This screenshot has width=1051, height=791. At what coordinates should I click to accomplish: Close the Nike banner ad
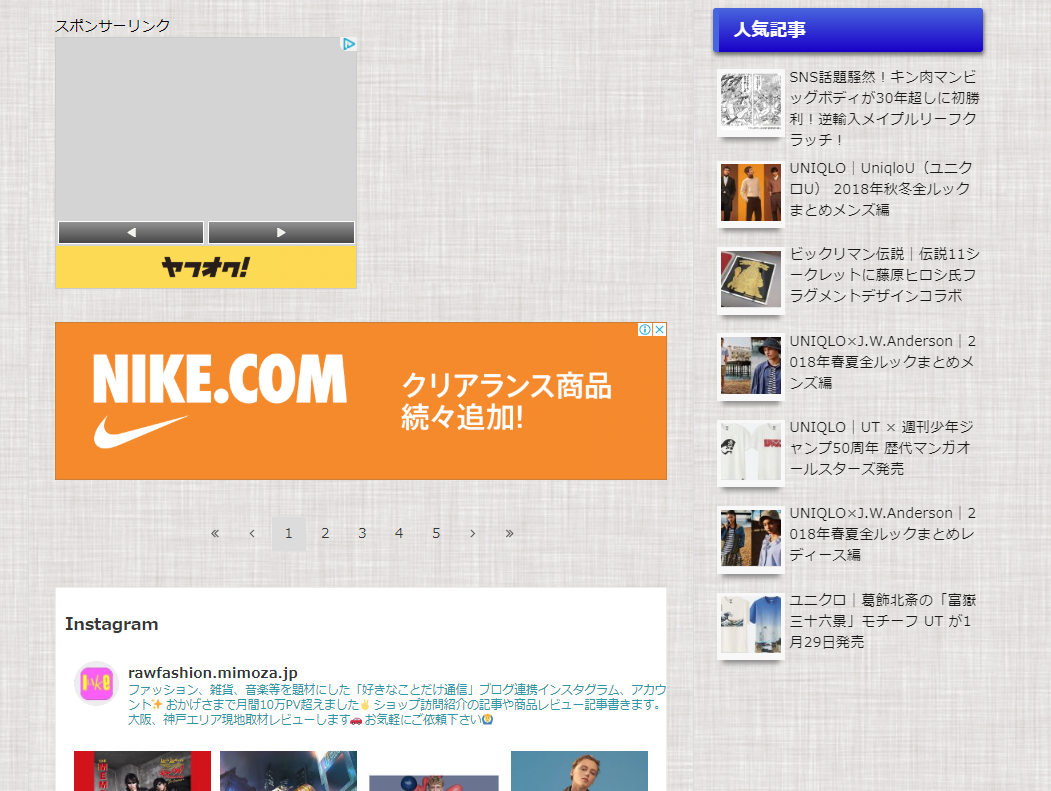point(660,329)
